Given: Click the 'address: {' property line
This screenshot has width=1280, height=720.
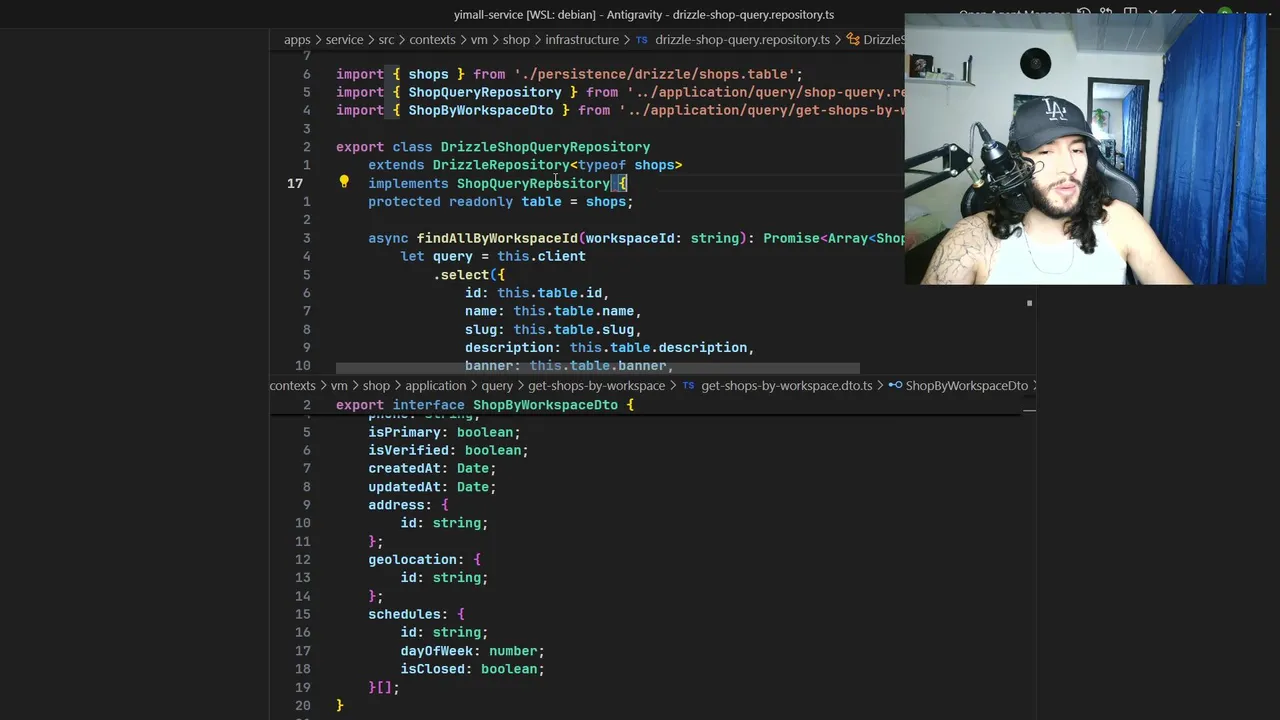Looking at the screenshot, I should tap(408, 505).
